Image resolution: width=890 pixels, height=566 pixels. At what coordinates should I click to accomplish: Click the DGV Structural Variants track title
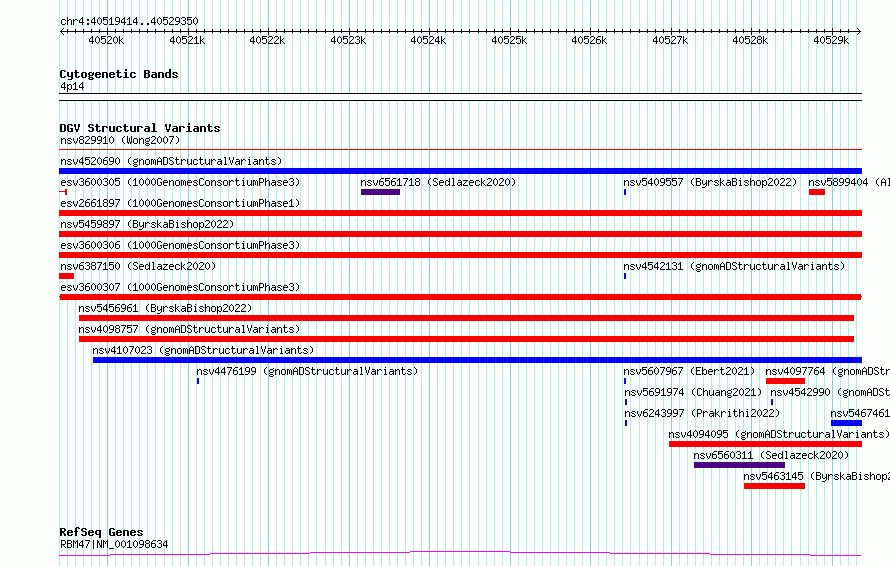(x=140, y=128)
